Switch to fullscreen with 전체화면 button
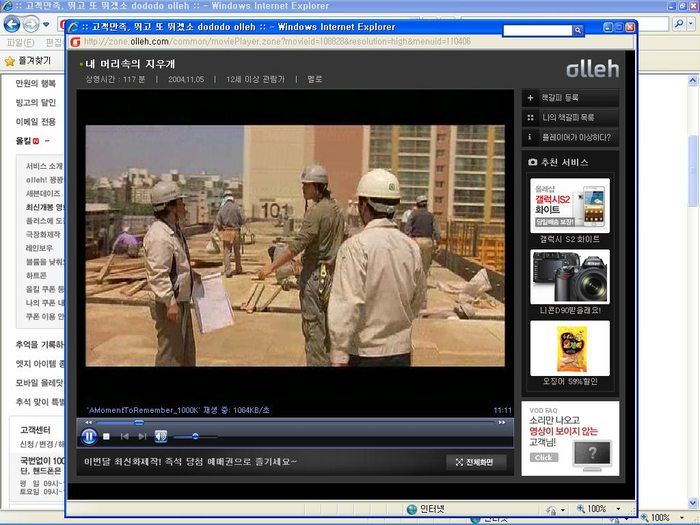The image size is (700, 525). pos(476,462)
